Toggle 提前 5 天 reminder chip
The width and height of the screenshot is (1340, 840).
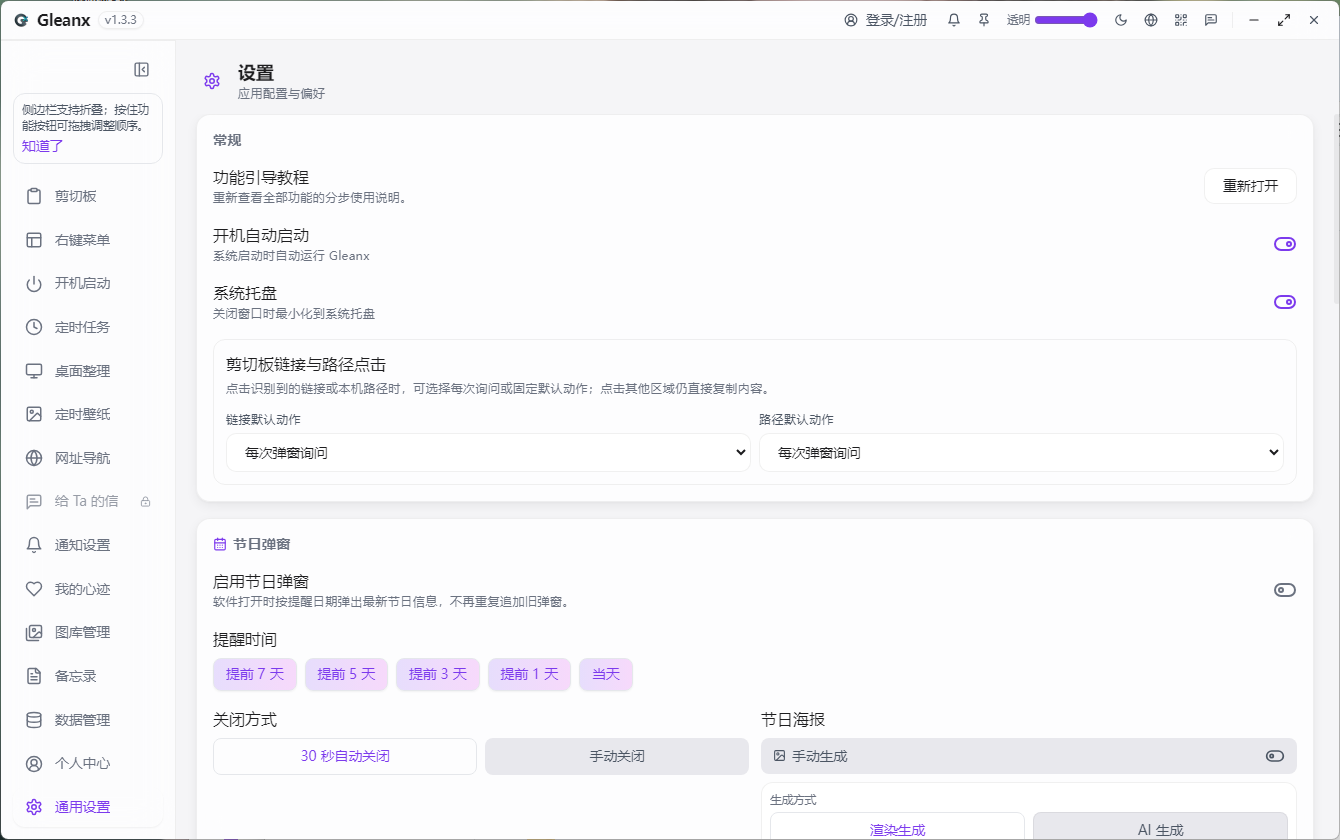click(x=346, y=674)
